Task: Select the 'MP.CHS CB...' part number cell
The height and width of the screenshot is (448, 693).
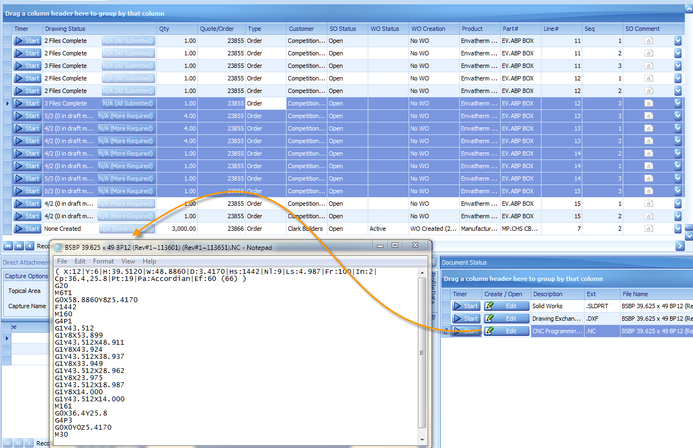Action: pos(521,228)
